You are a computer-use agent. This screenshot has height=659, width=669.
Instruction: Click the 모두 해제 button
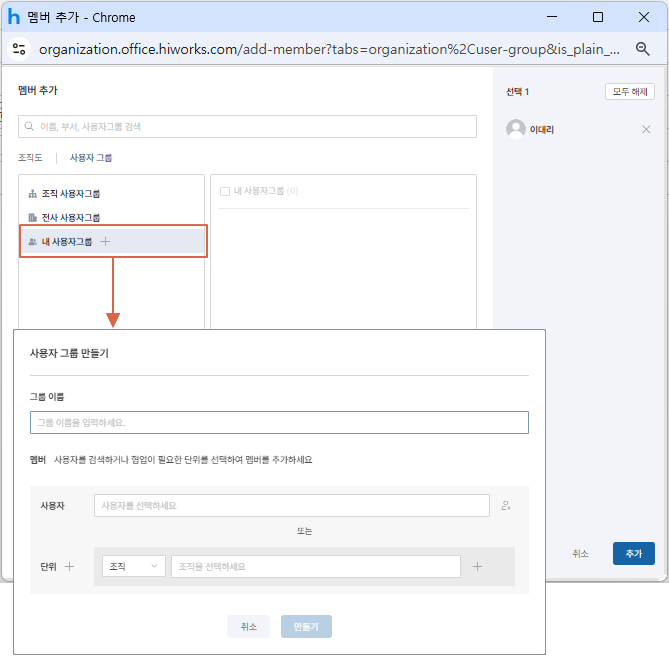[x=630, y=92]
